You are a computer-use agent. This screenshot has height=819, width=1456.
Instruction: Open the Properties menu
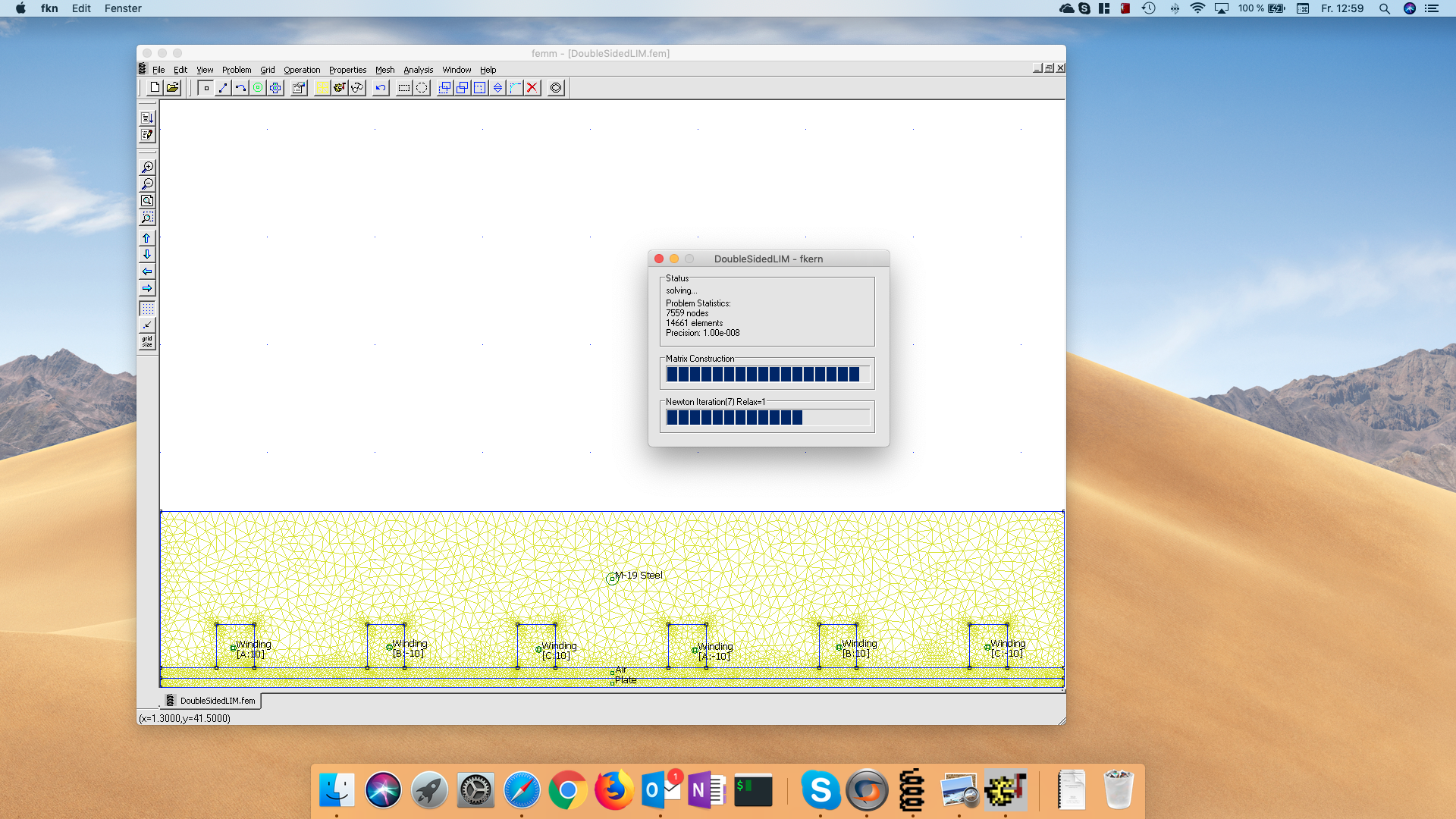click(x=347, y=69)
